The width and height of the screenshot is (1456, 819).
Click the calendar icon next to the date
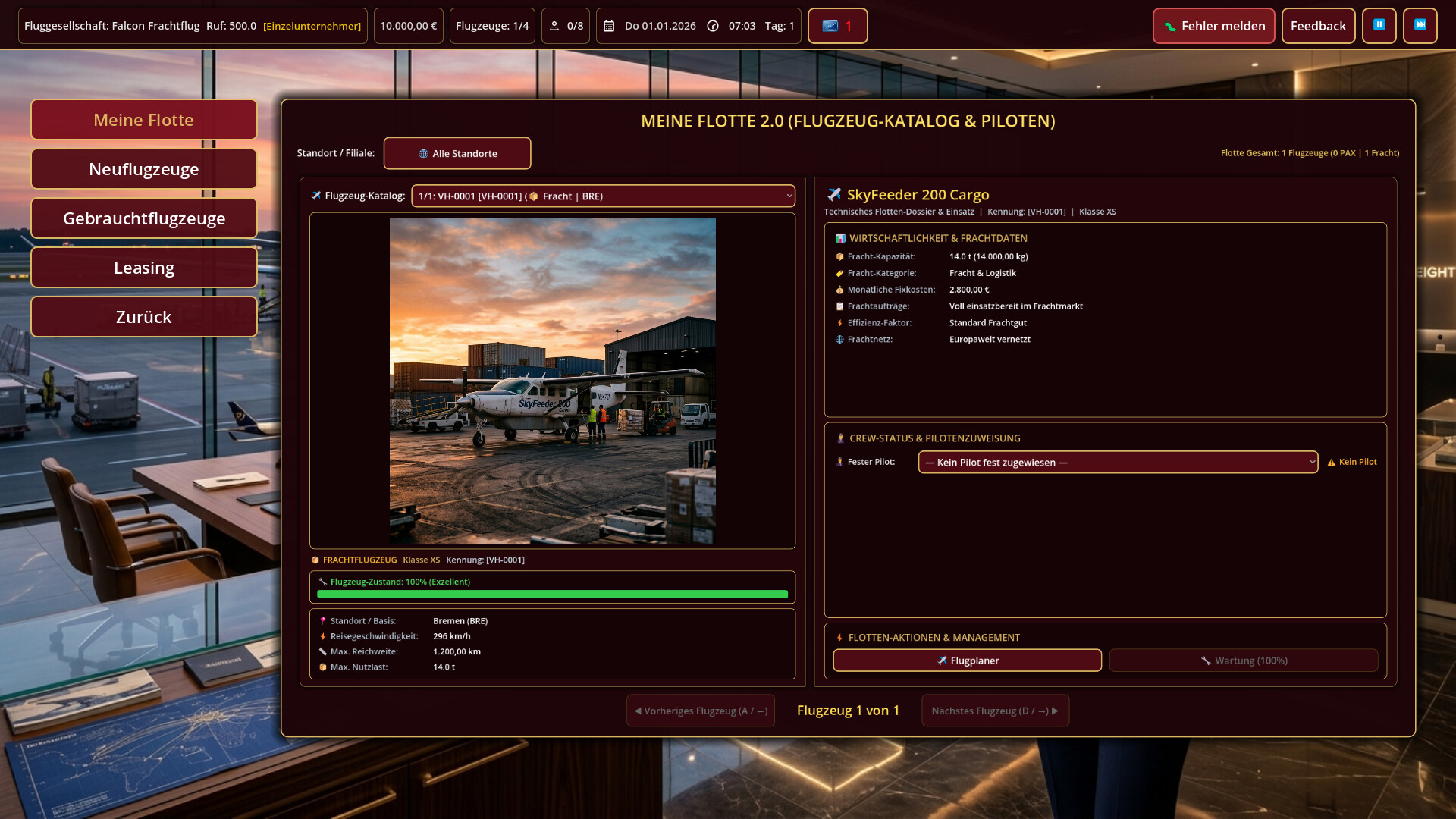[x=609, y=26]
